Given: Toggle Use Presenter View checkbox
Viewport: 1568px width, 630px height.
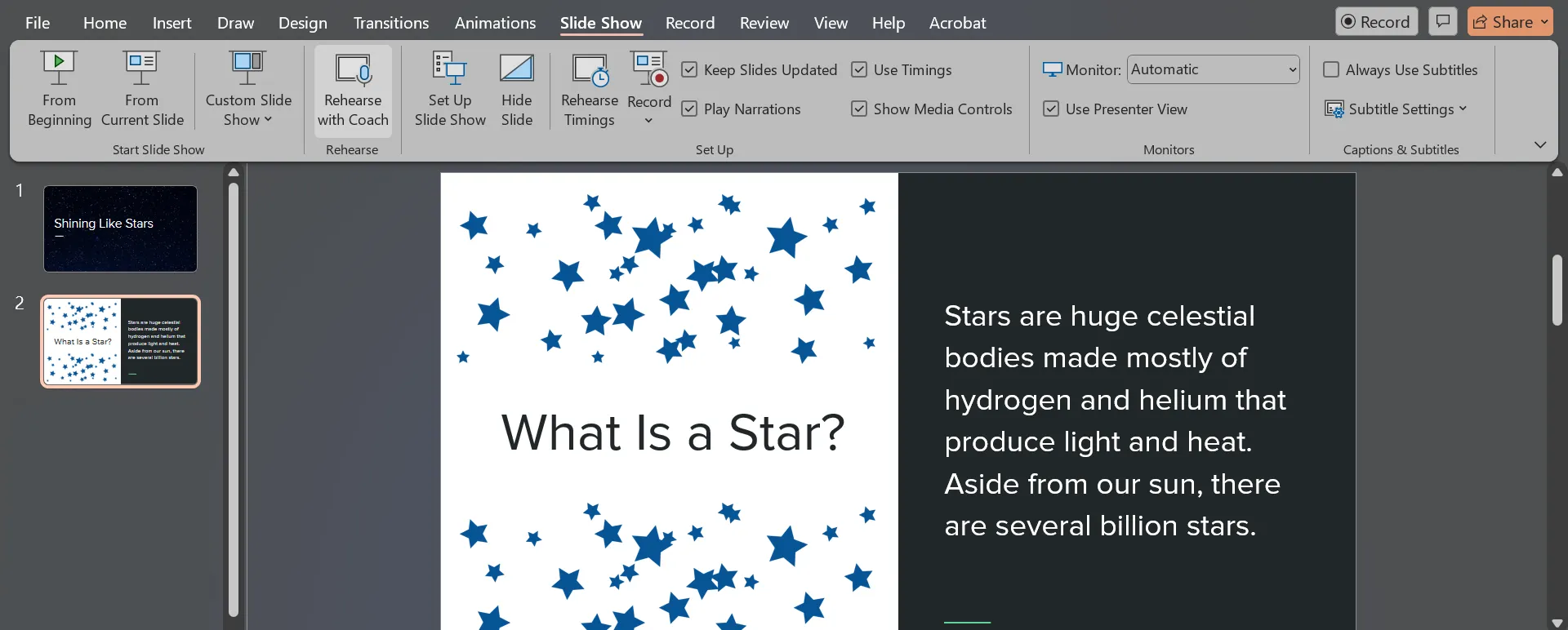Looking at the screenshot, I should 1051,109.
